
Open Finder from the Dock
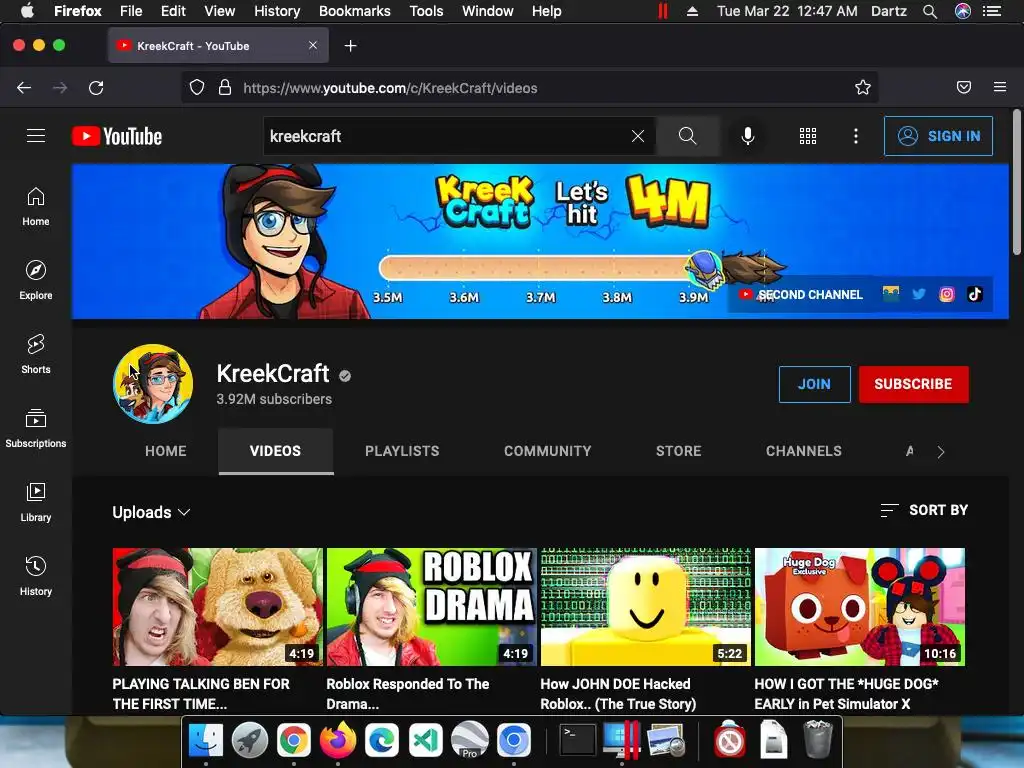[x=206, y=741]
